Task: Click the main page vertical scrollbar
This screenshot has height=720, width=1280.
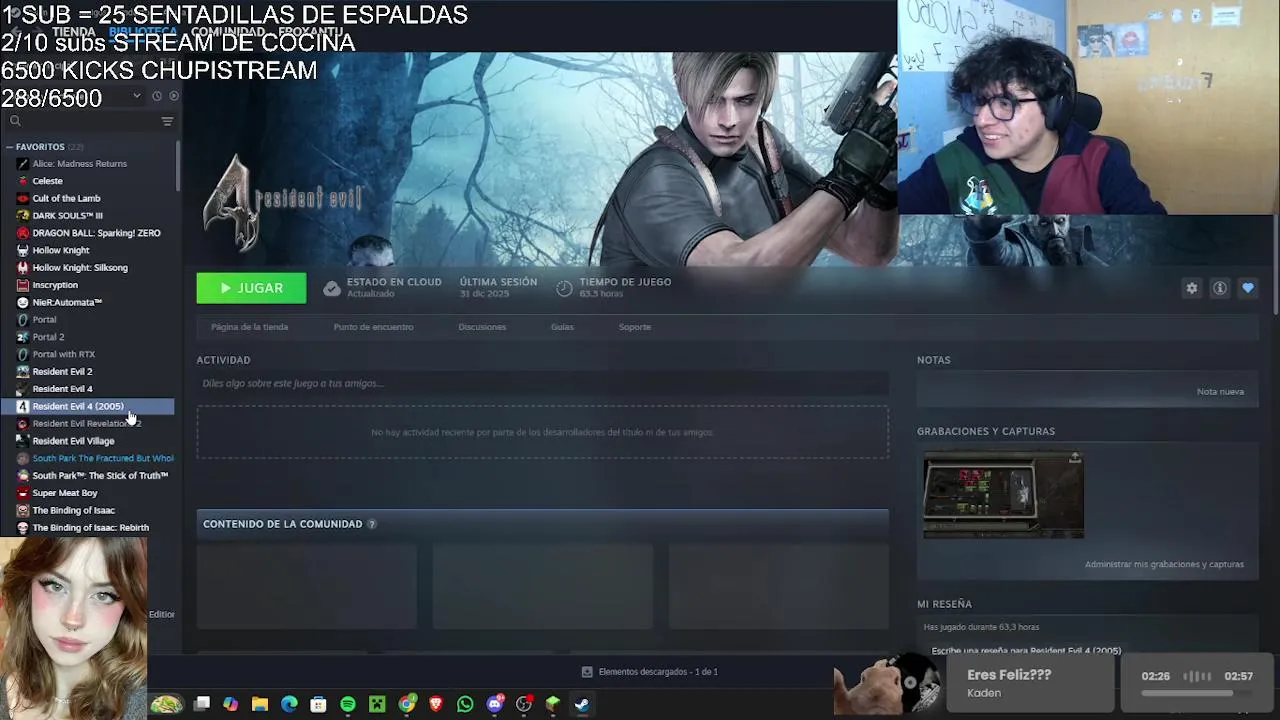Action: (1276, 265)
